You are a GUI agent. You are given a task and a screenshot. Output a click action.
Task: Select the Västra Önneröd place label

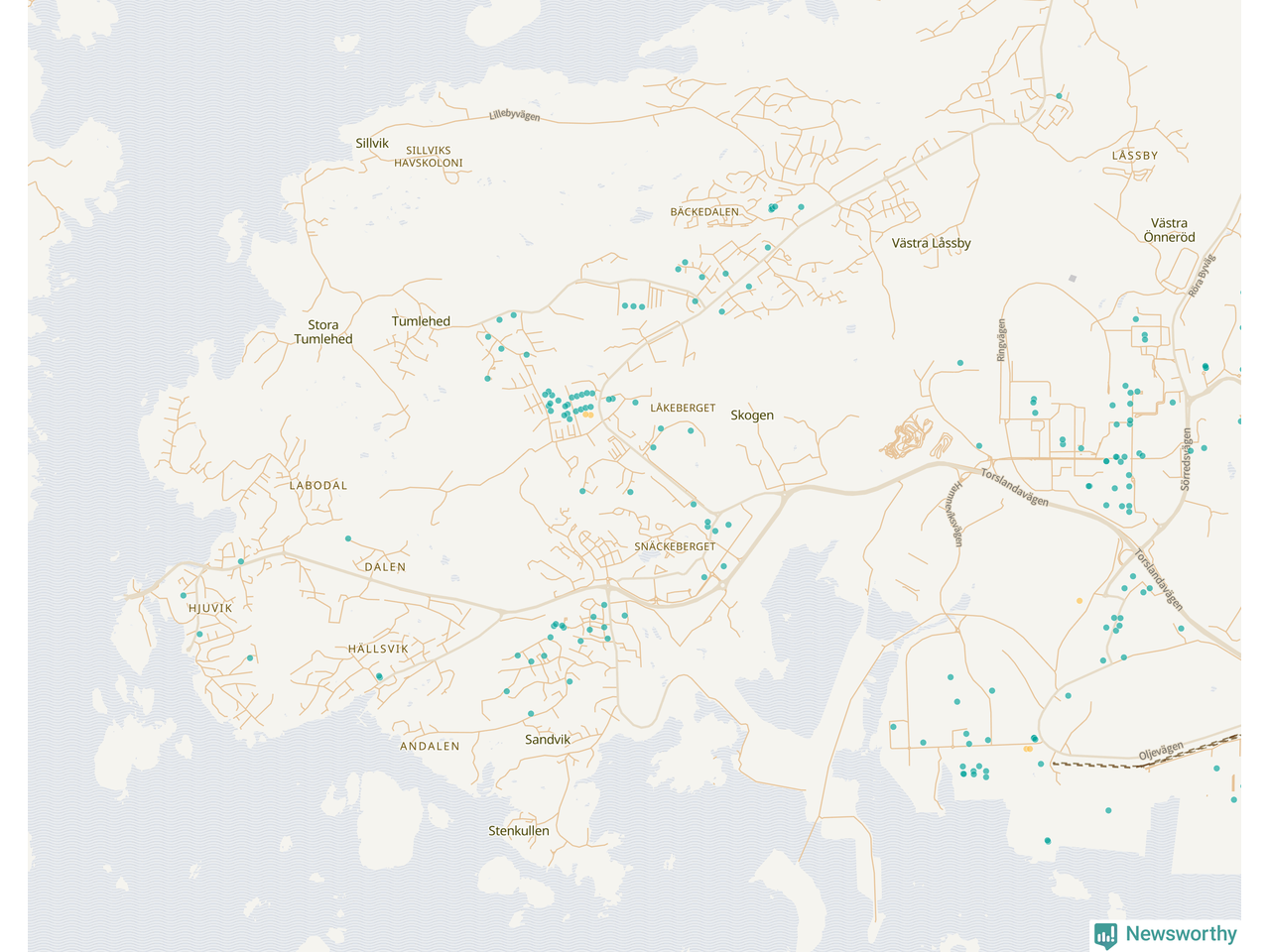pyautogui.click(x=1169, y=230)
